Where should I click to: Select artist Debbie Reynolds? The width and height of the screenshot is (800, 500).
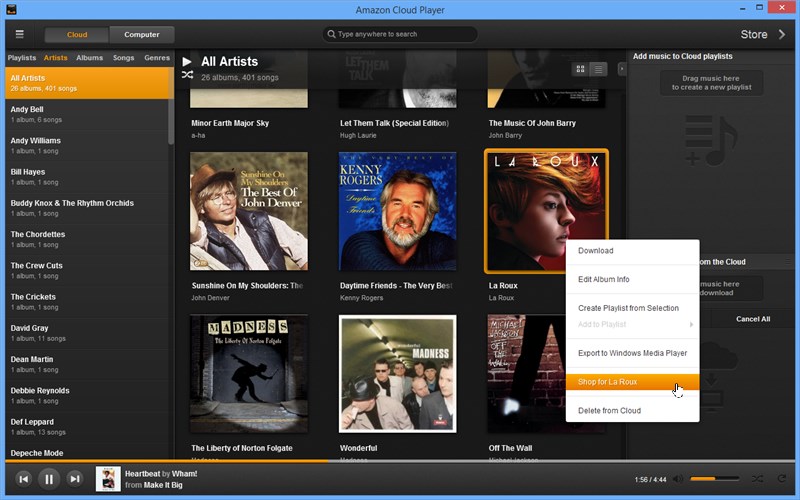pos(87,395)
